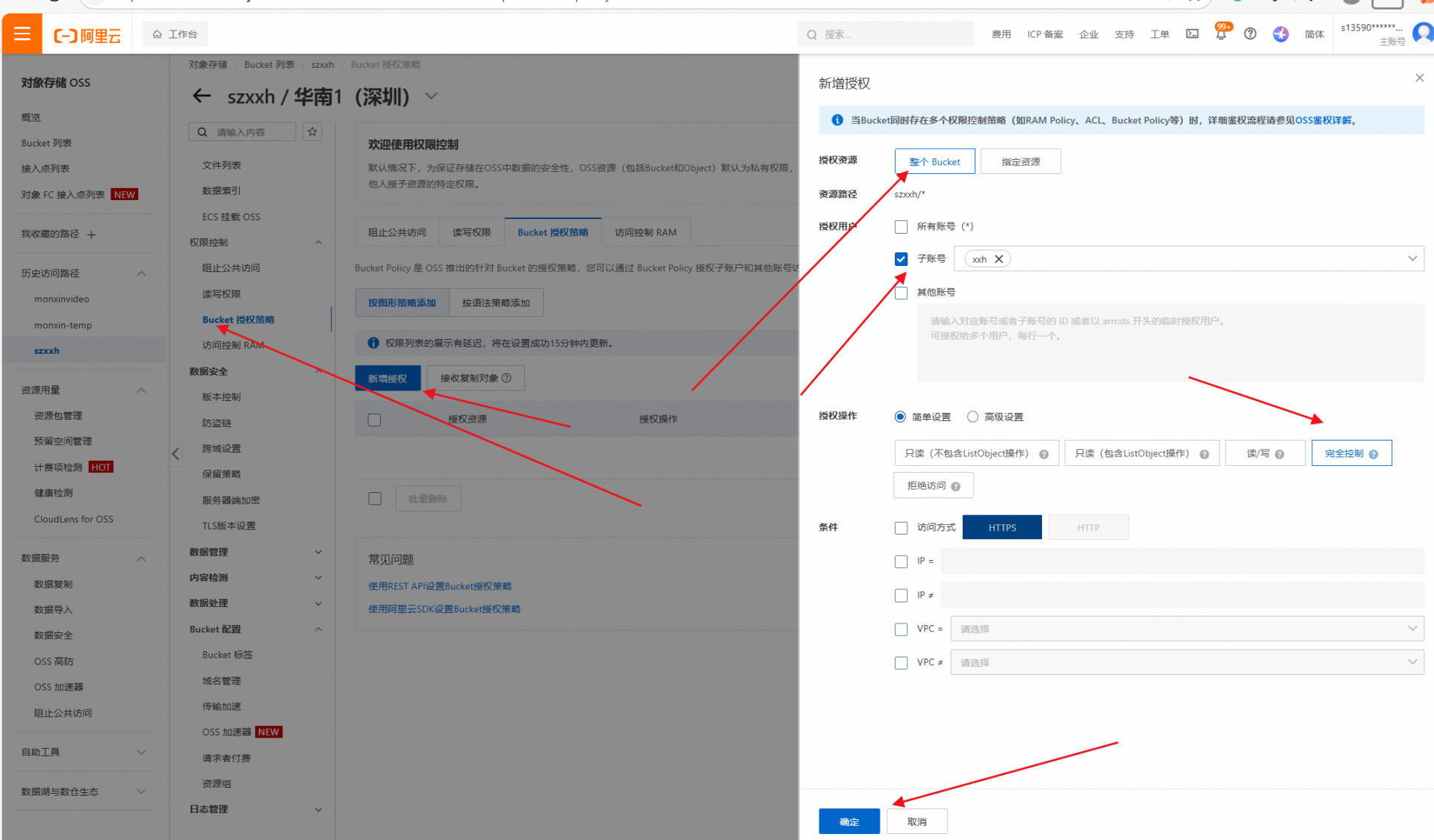Image resolution: width=1434 pixels, height=840 pixels.
Task: Enable the 访问方式 condition checkbox
Action: pyautogui.click(x=901, y=528)
